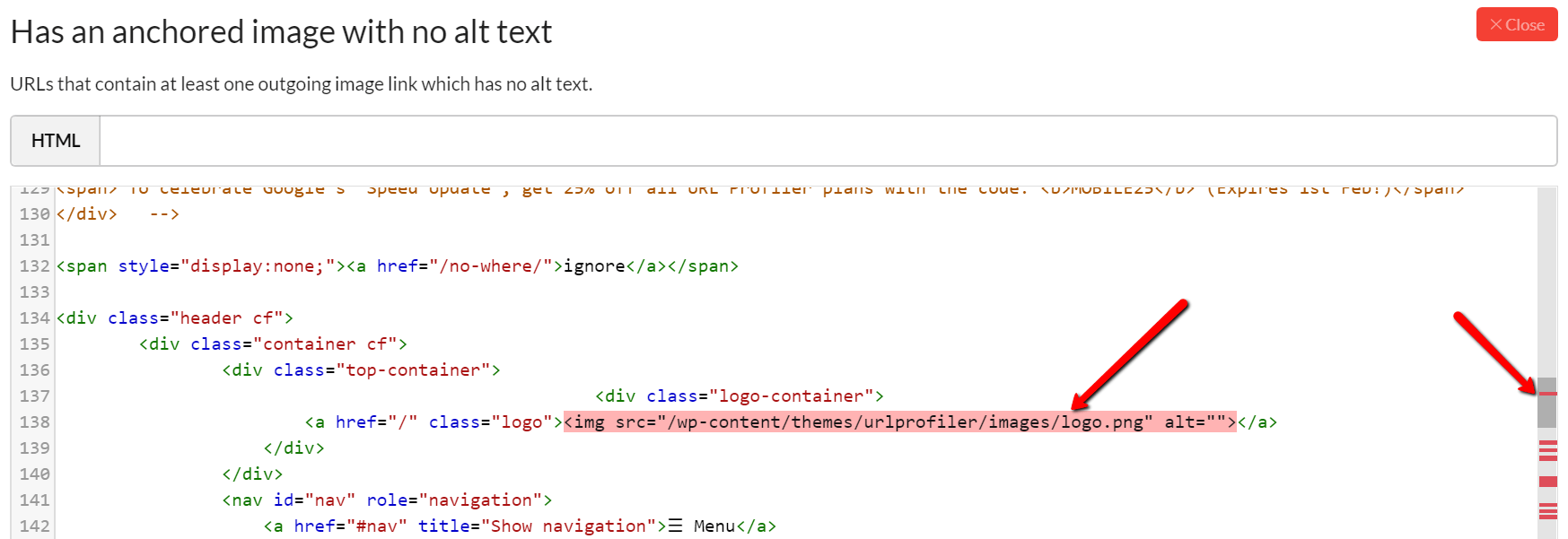This screenshot has height=539, width=1568.
Task: Jump to the large red scrollbar marker
Action: coord(1547,482)
